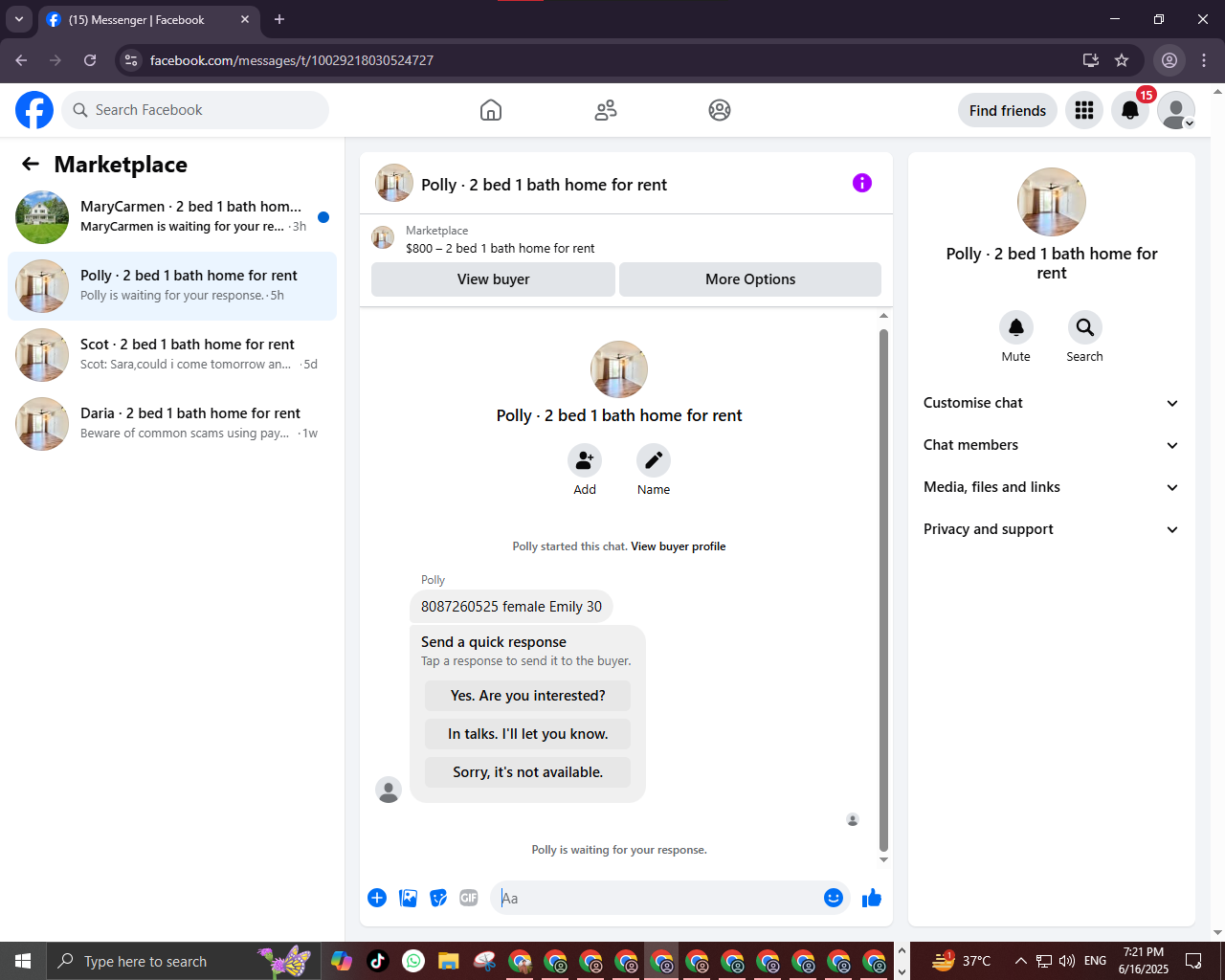Open the emoji picker in message box
This screenshot has width=1225, height=980.
click(834, 898)
